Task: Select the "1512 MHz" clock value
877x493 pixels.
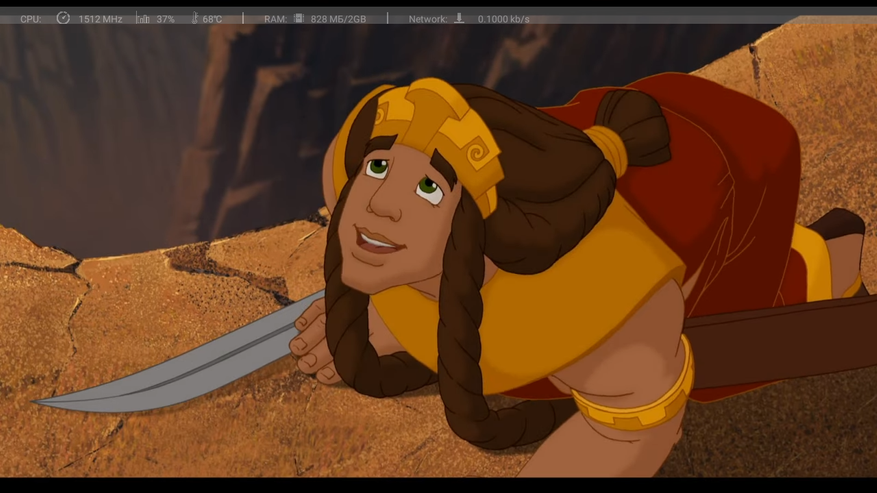Action: 100,19
